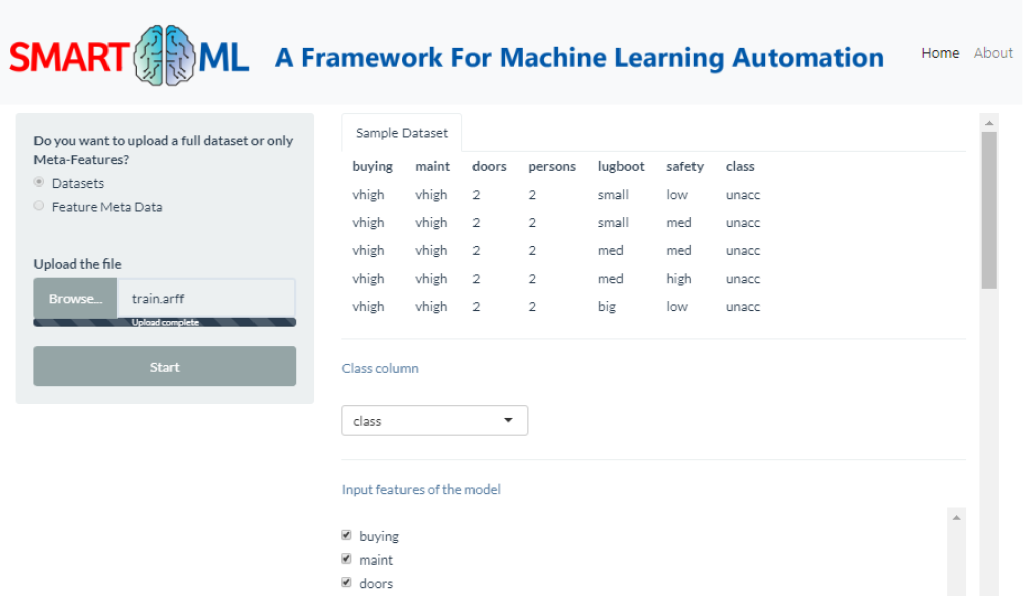The height and width of the screenshot is (596, 1024).
Task: Open the Class column dropdown
Action: [x=434, y=420]
